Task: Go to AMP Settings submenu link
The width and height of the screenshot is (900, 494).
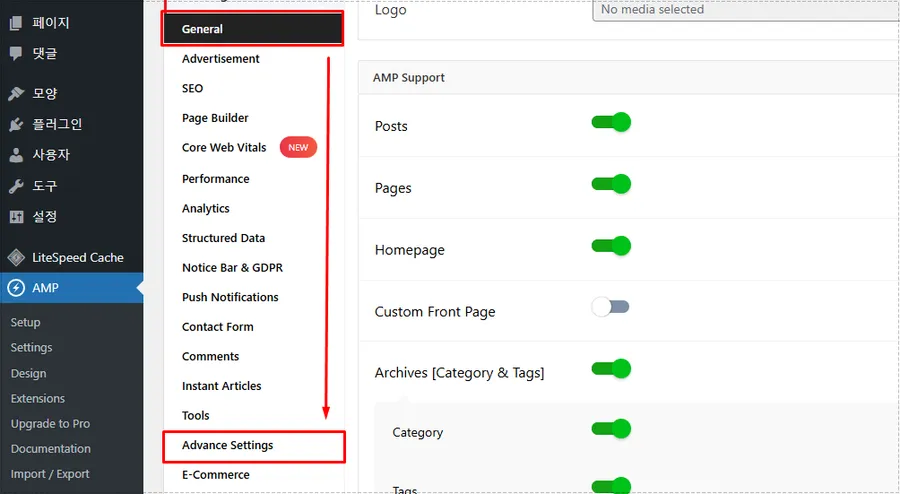Action: click(x=31, y=348)
